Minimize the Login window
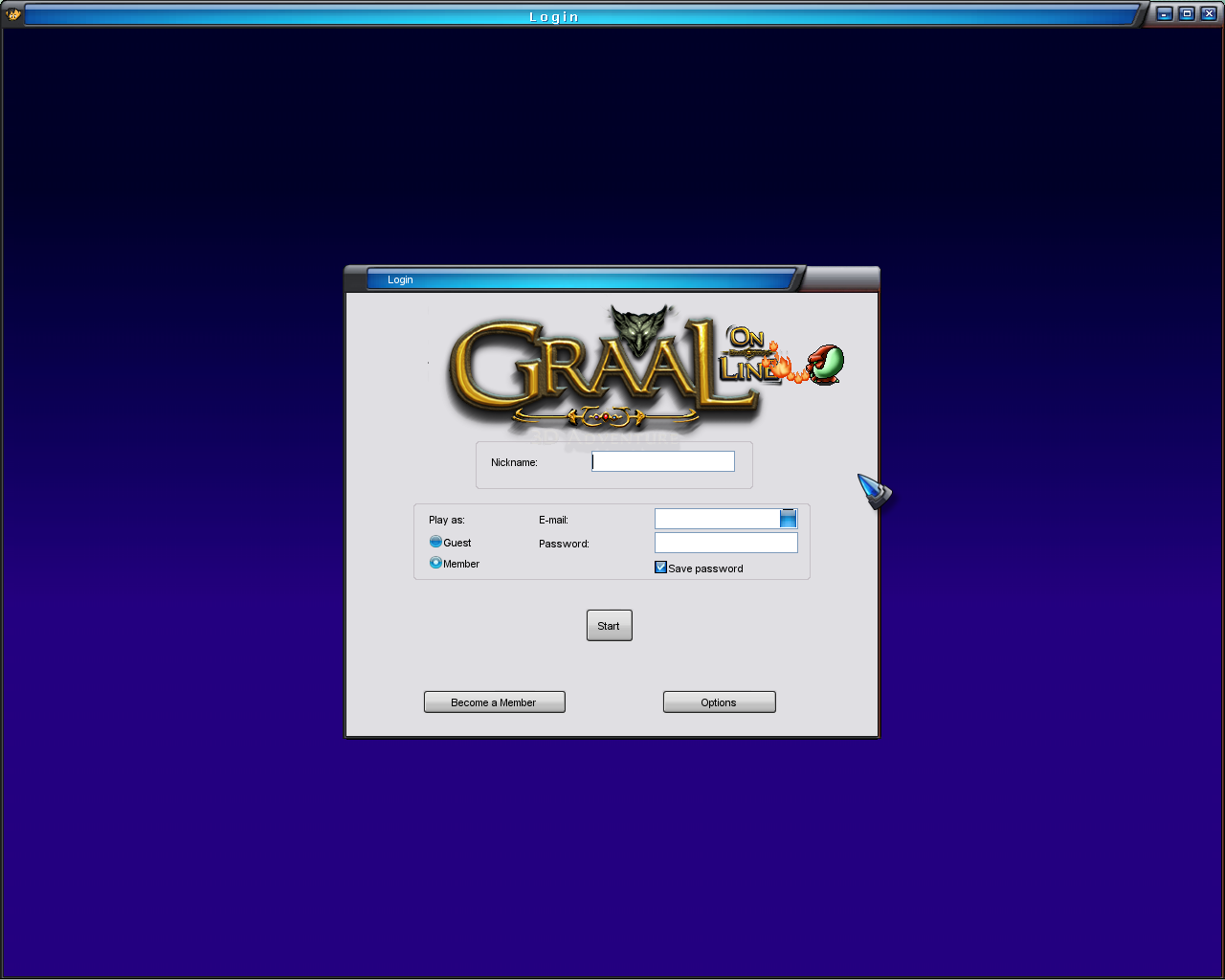The width and height of the screenshot is (1225, 980). [1164, 14]
